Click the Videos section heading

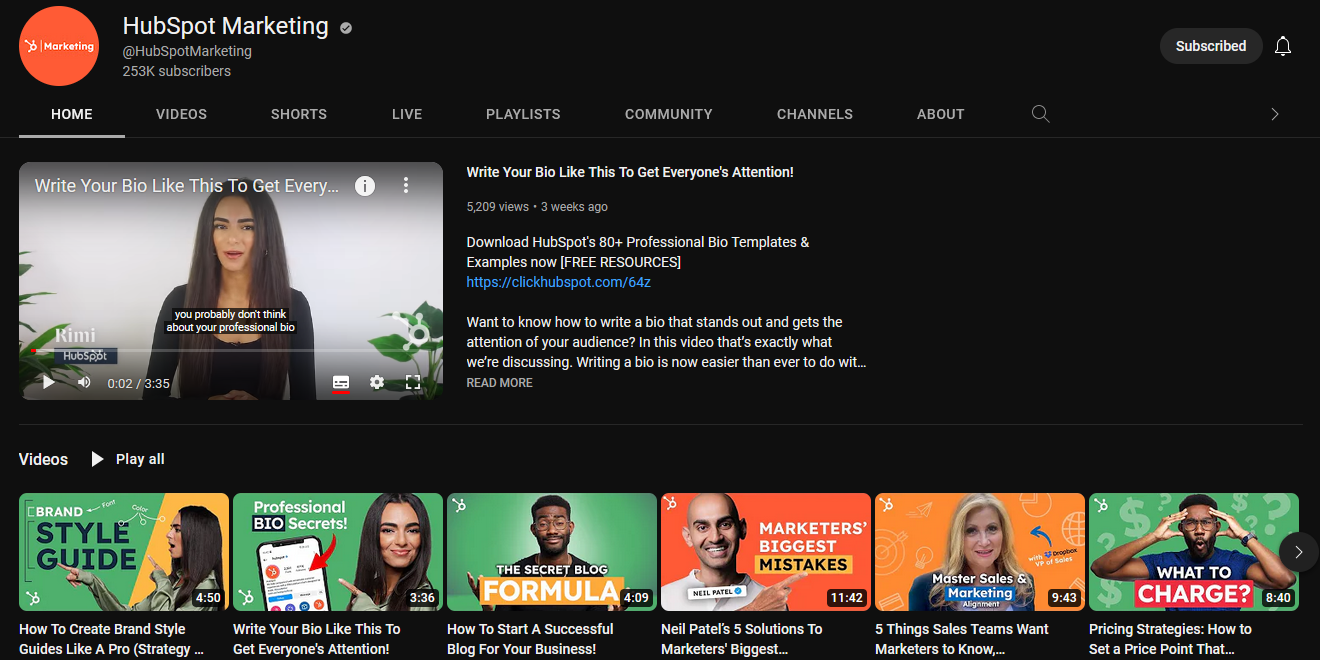tap(43, 459)
